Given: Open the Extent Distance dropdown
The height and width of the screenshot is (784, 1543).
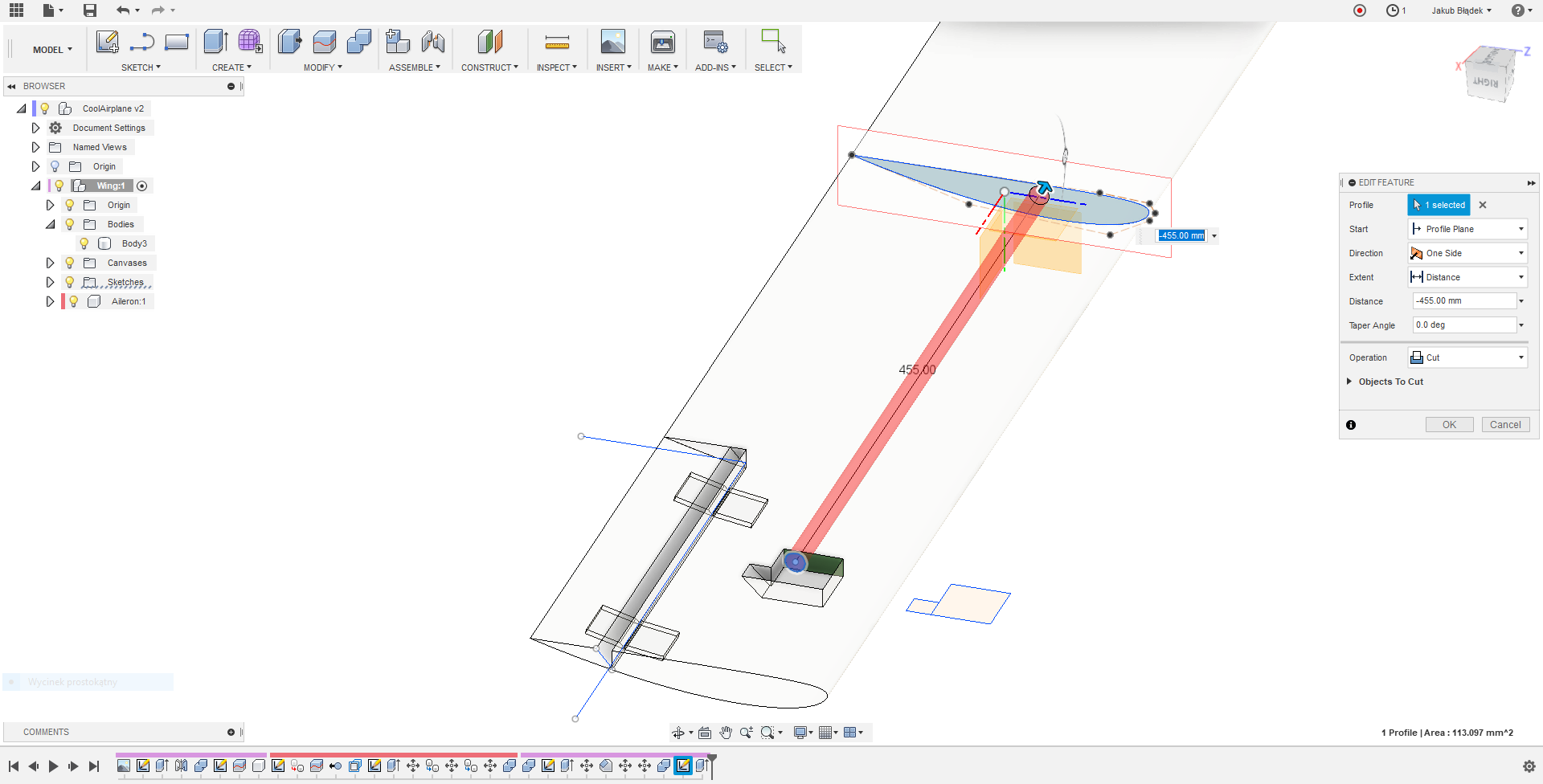Looking at the screenshot, I should click(x=1467, y=277).
